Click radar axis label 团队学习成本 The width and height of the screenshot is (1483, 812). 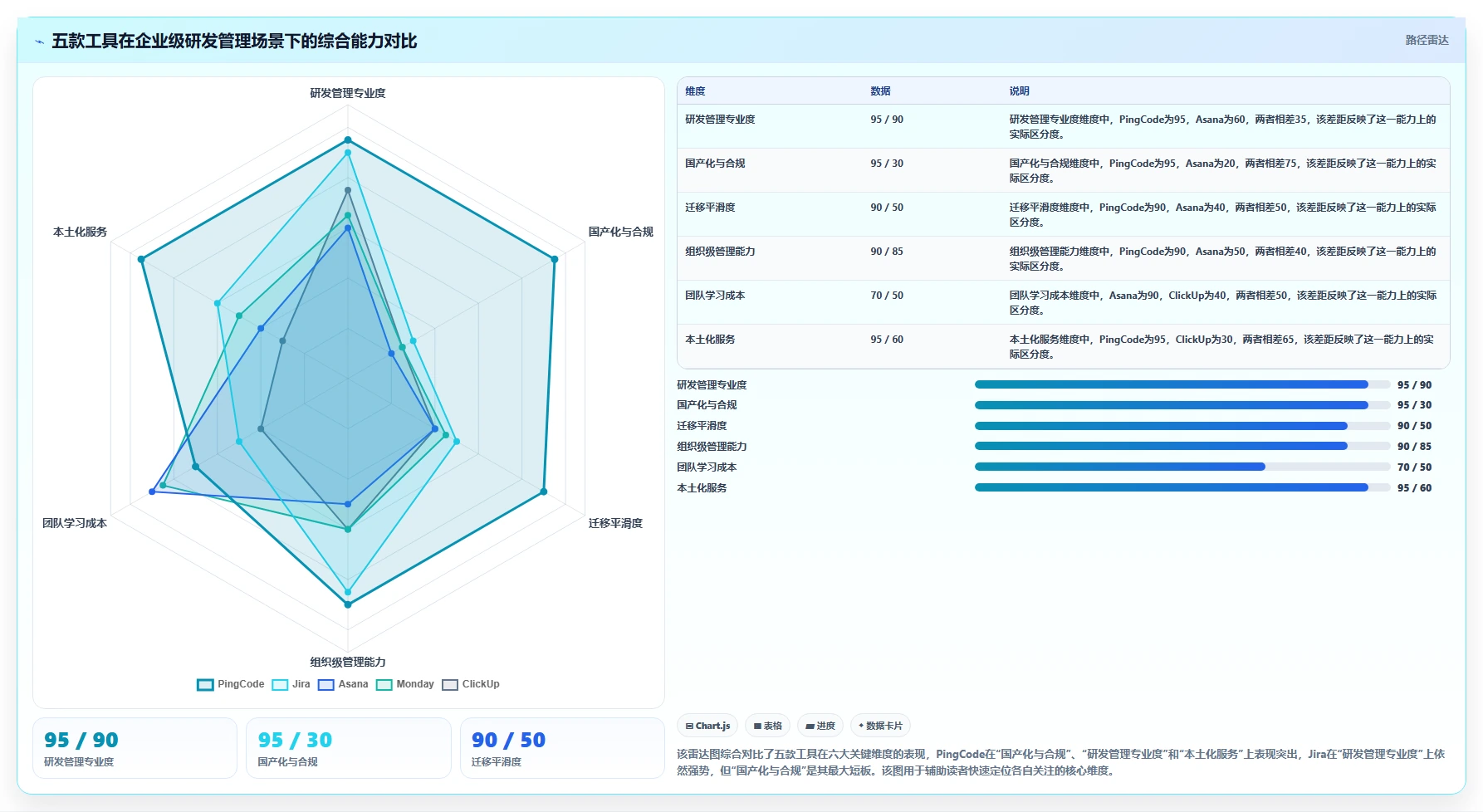[75, 523]
